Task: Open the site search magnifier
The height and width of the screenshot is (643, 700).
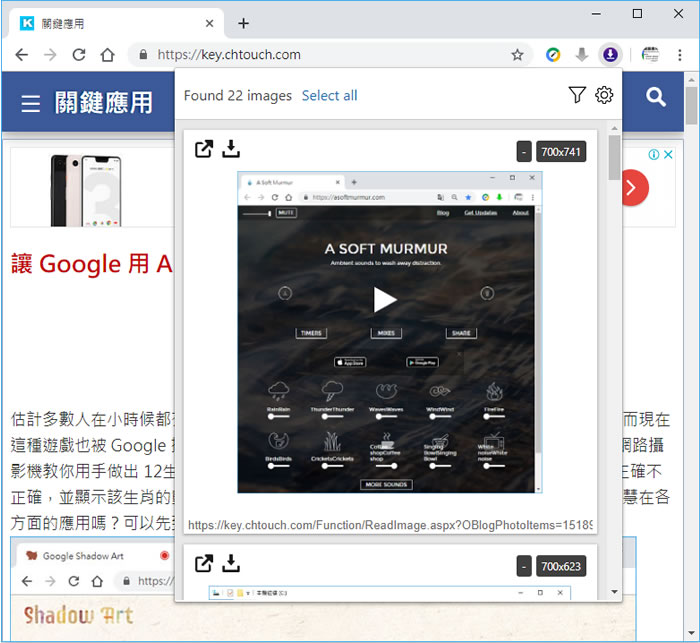Action: (655, 97)
